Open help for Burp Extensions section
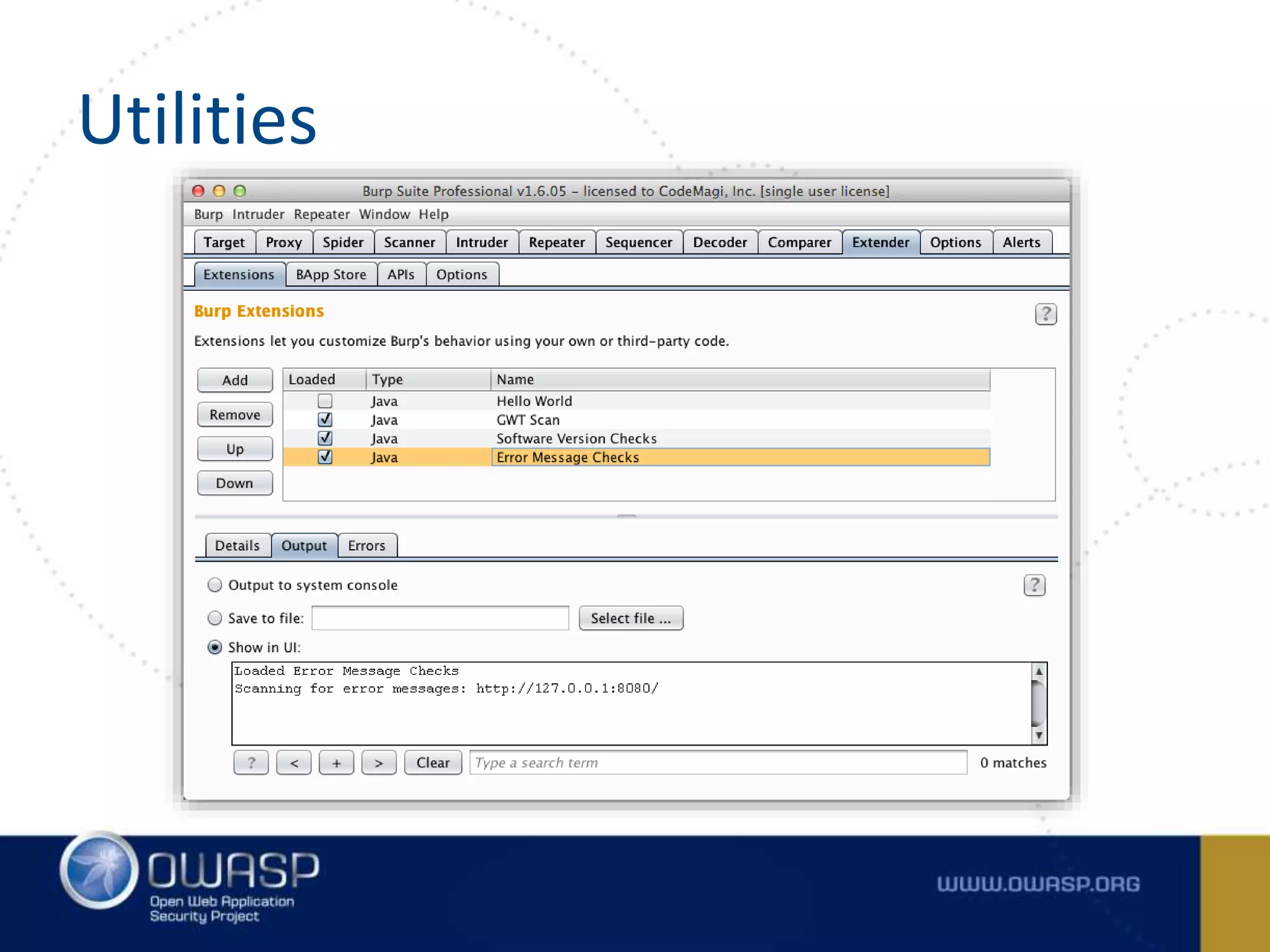This screenshot has width=1270, height=952. [1046, 314]
